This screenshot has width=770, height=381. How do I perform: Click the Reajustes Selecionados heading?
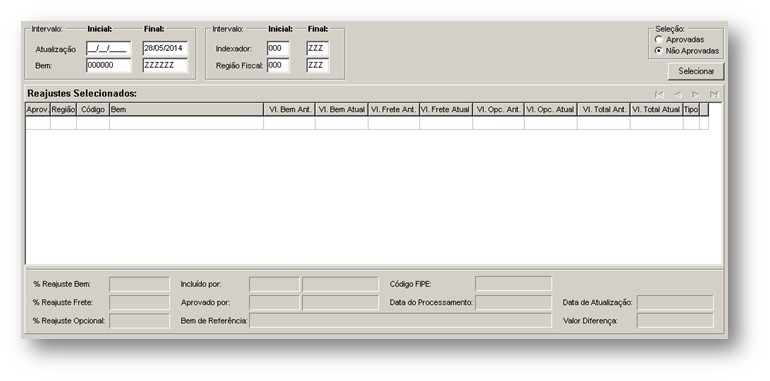click(x=82, y=93)
